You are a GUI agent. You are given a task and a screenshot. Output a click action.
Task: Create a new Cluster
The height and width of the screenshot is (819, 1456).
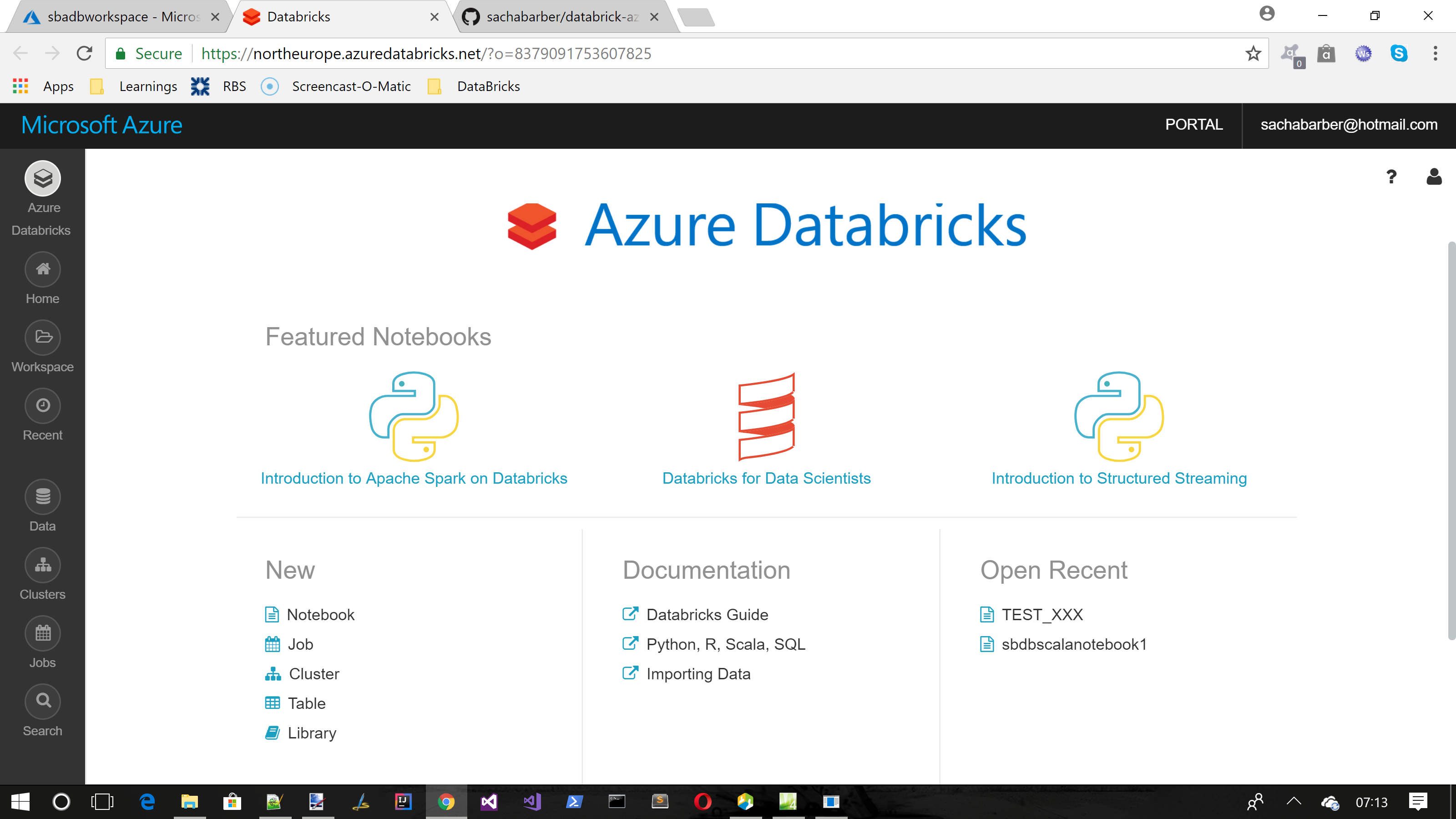click(303, 674)
